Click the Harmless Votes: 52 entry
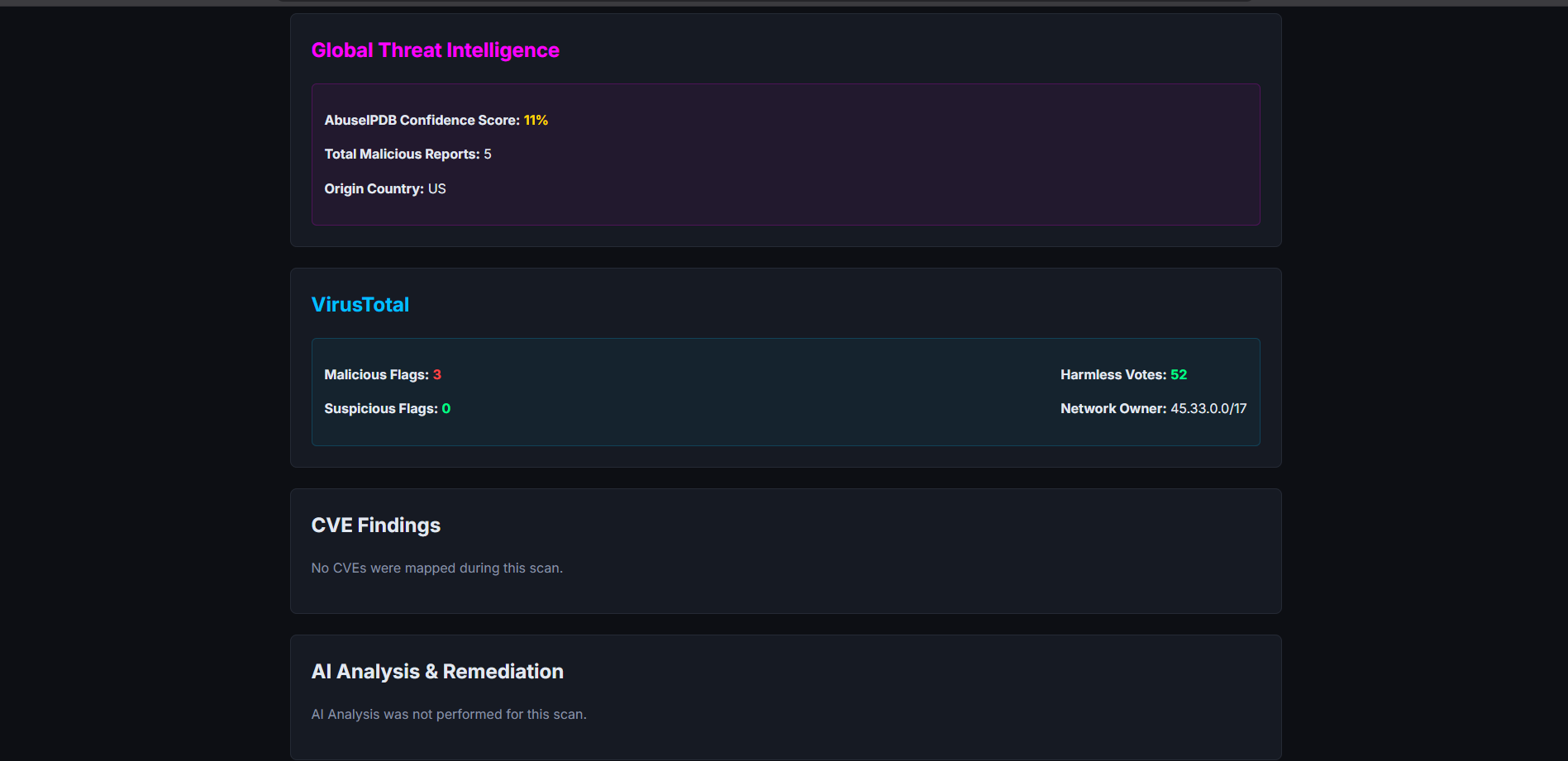The height and width of the screenshot is (761, 1568). coord(1123,375)
